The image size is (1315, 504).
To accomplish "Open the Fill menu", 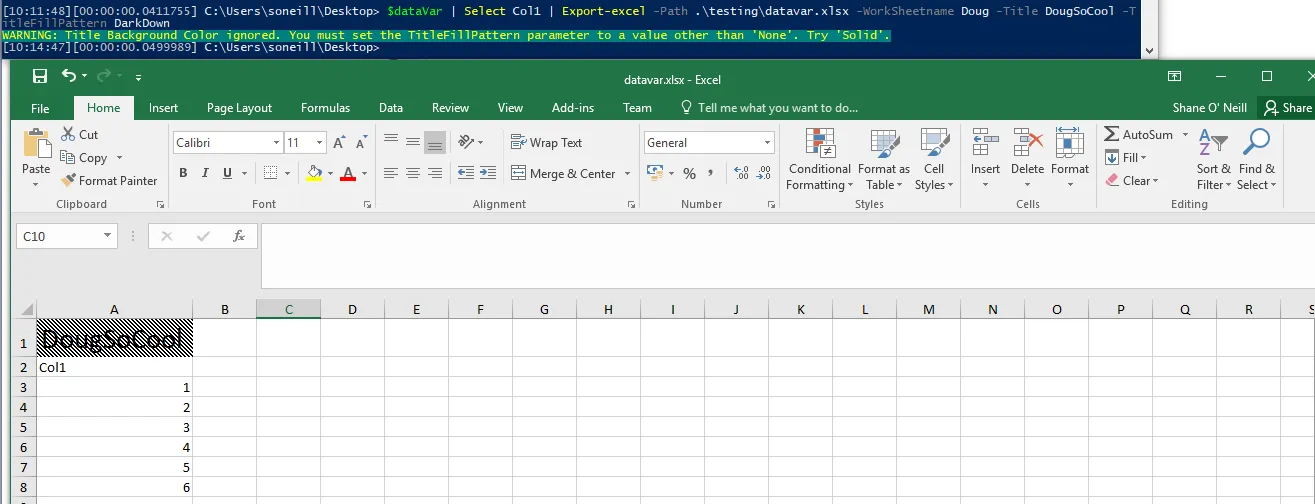I will (x=1127, y=157).
